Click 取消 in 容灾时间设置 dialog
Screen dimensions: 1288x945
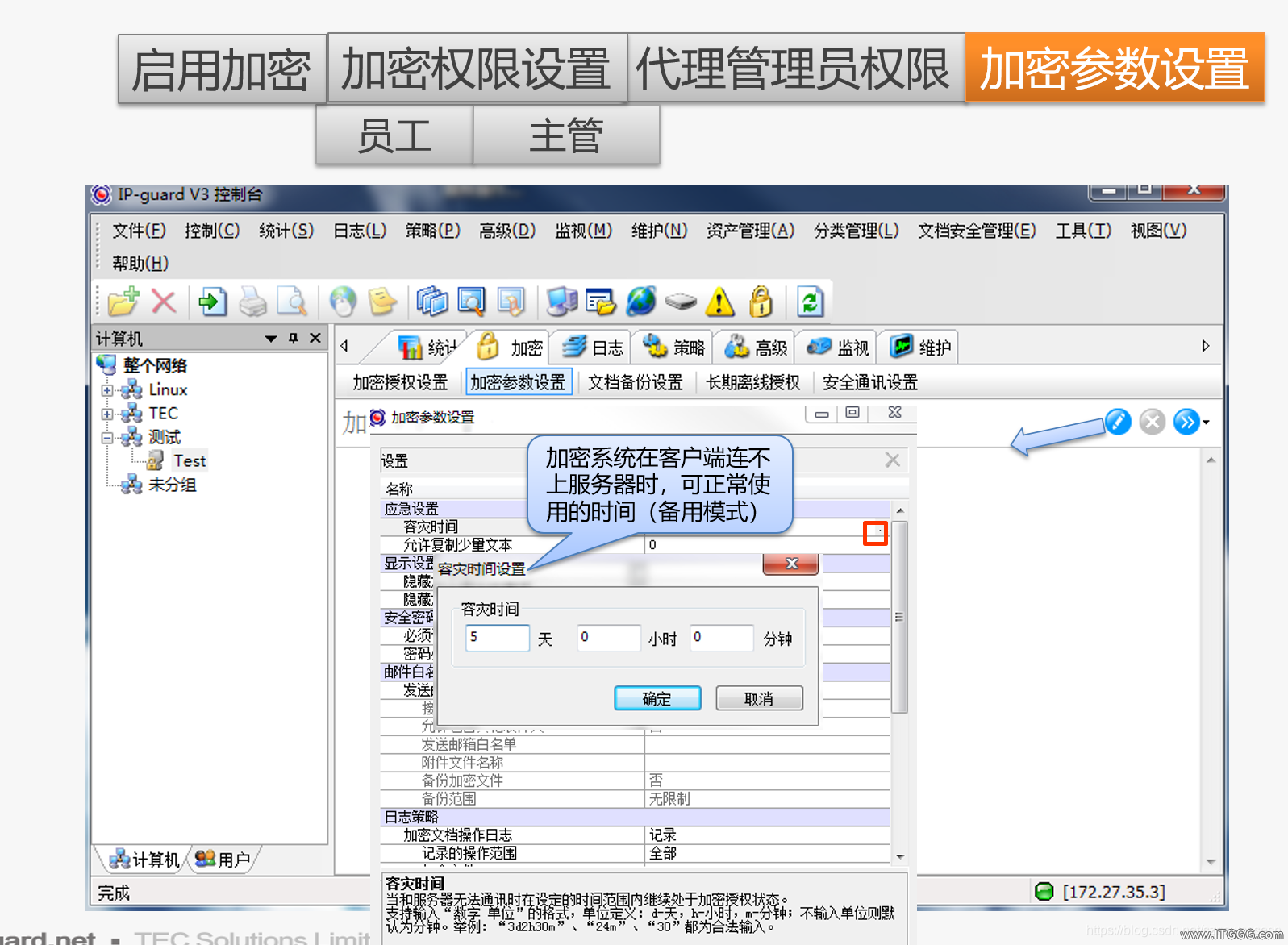(759, 698)
